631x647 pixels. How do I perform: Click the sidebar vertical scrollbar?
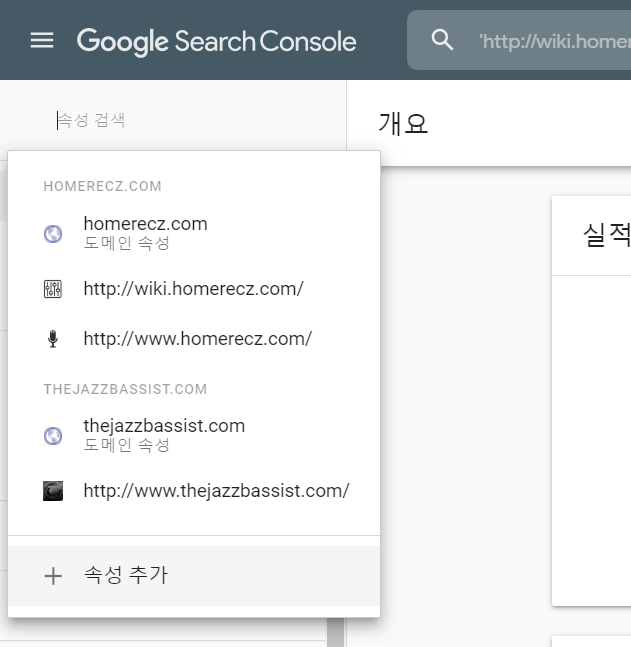336,632
